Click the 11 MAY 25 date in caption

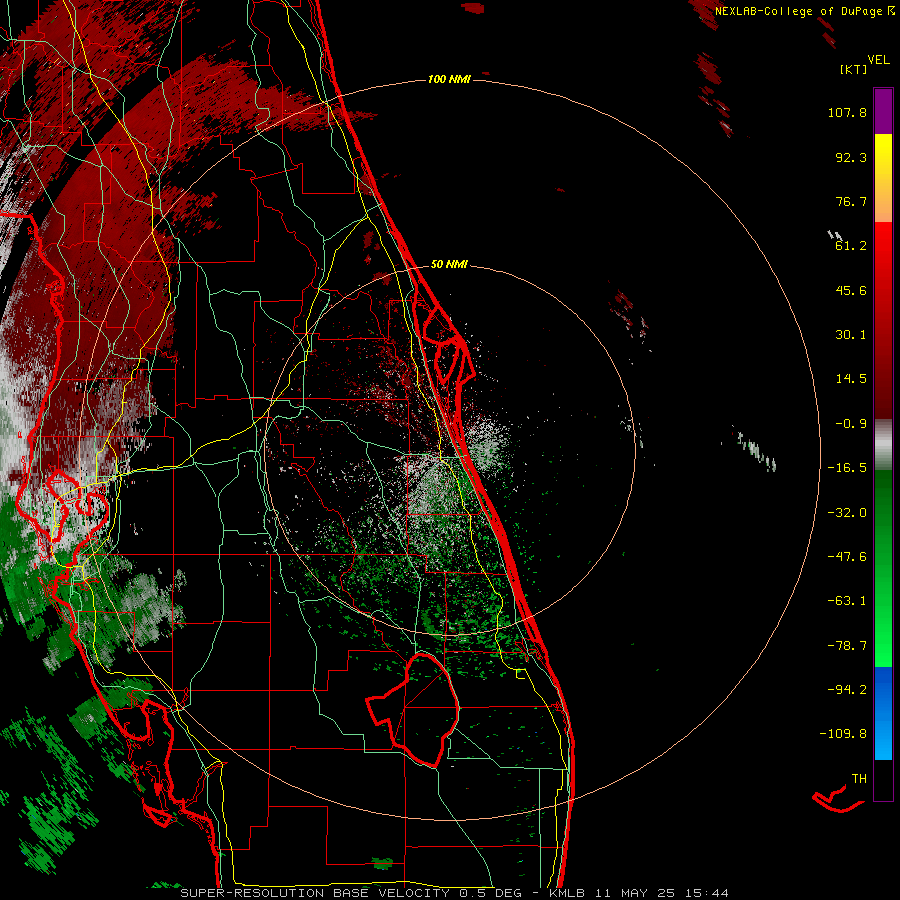[x=636, y=893]
